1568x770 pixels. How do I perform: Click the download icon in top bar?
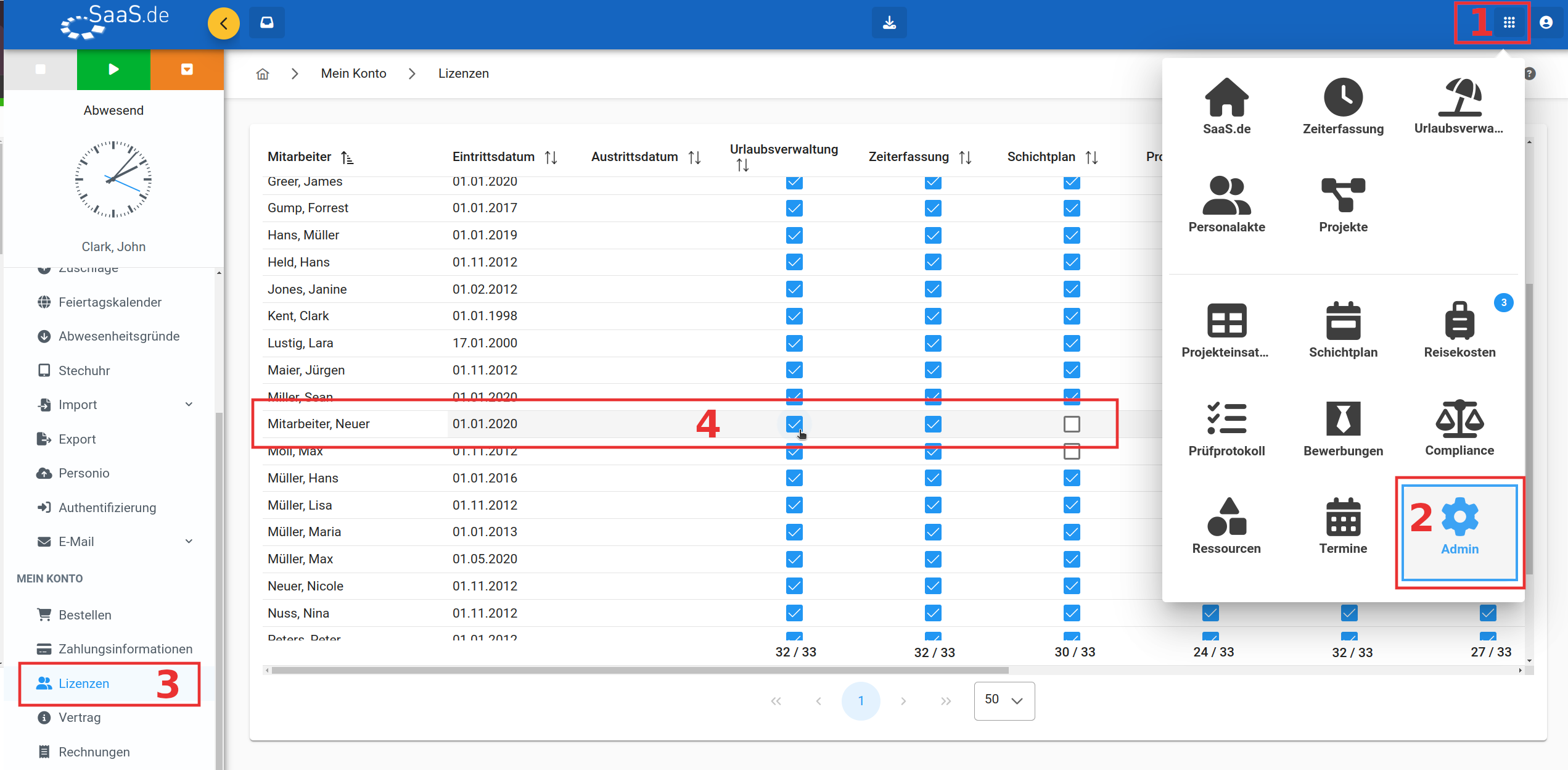pos(889,23)
